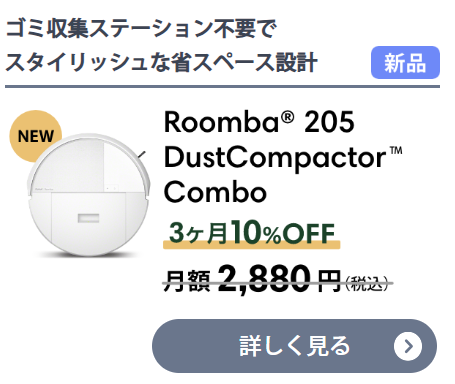
Task: Click the ゴミ収集ステーション不要で headline
Action: (x=141, y=29)
